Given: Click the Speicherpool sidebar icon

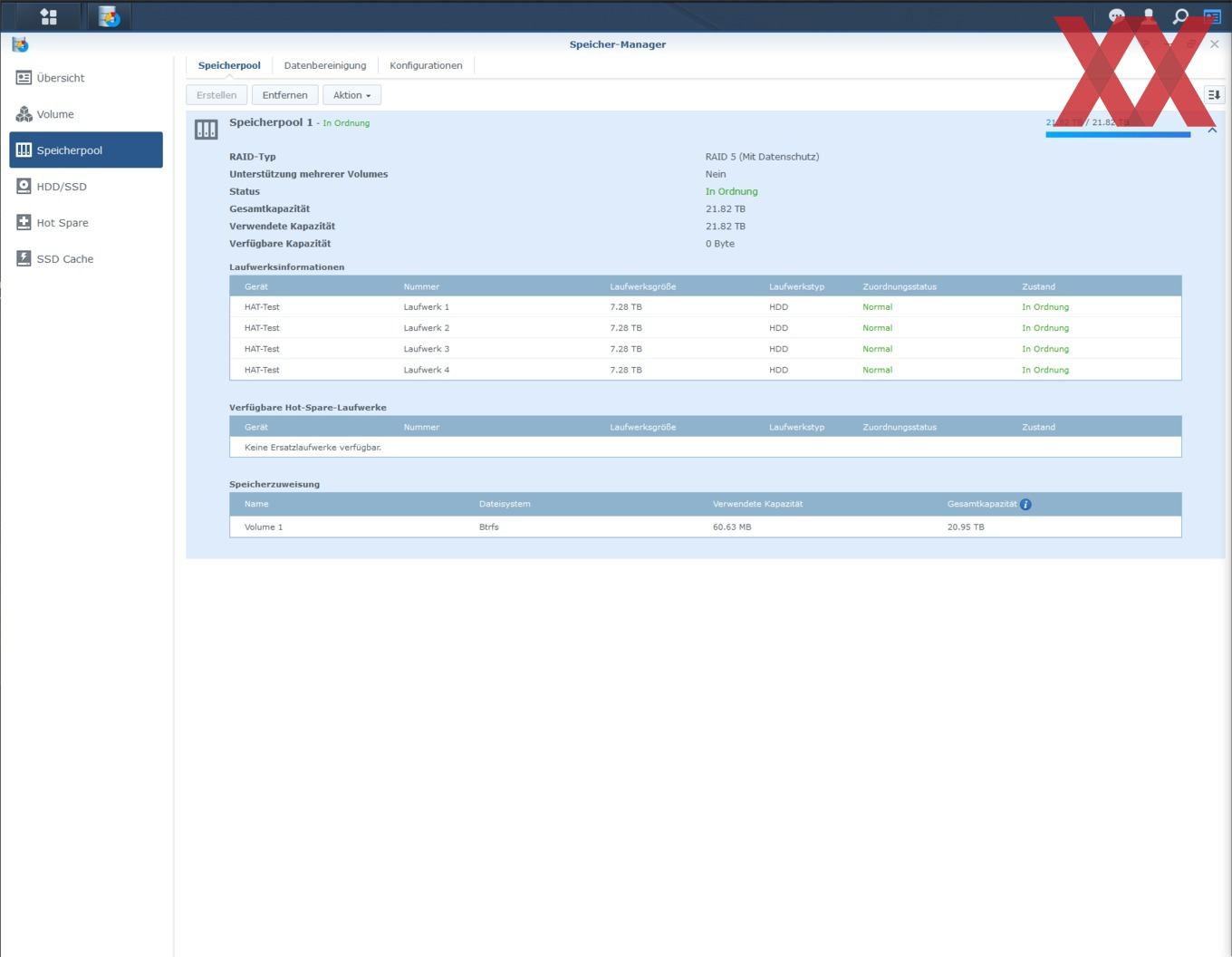Looking at the screenshot, I should tap(24, 150).
